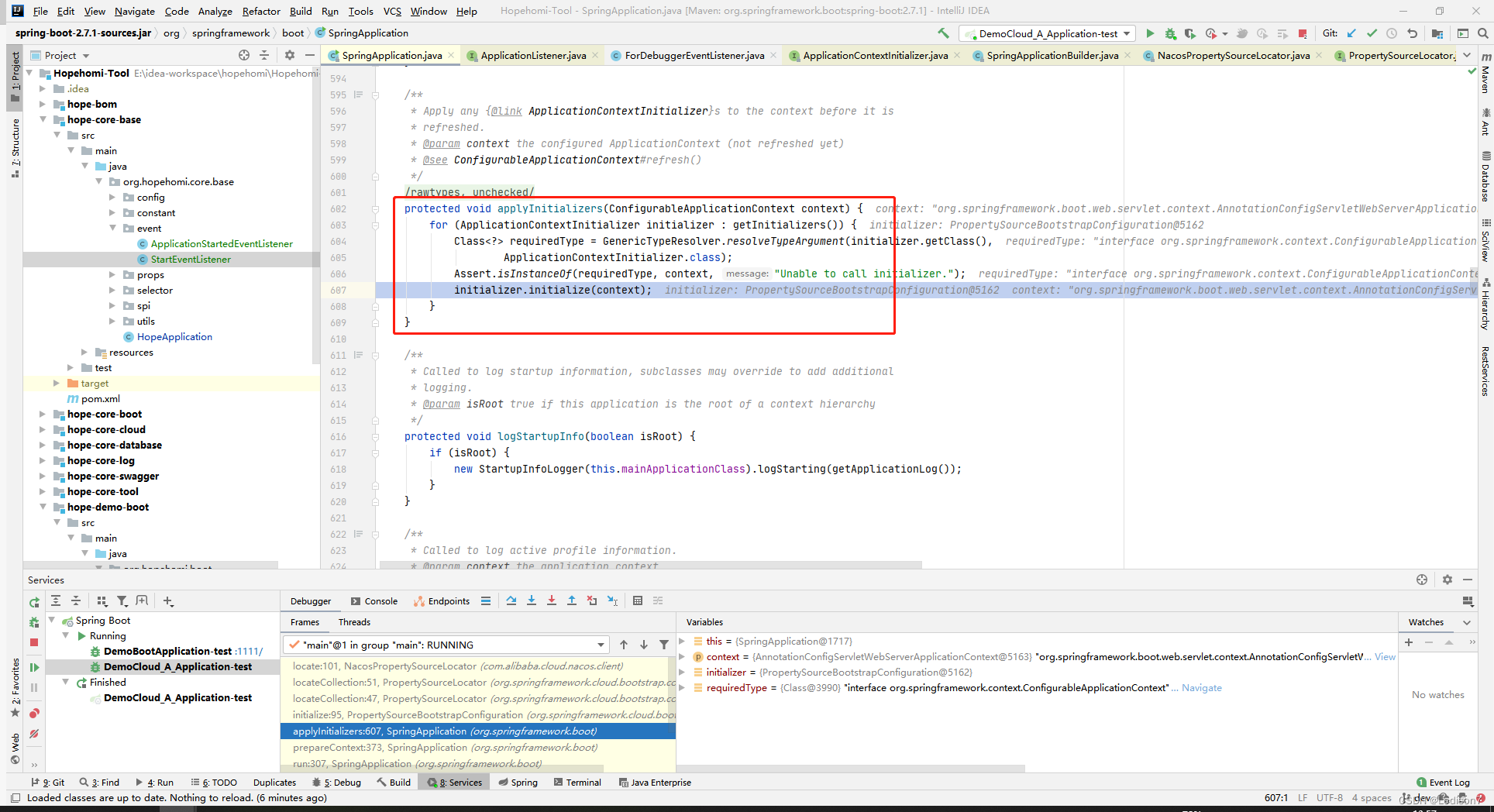Open Search Everywhere magnifier
Image resolution: width=1494 pixels, height=812 pixels.
pyautogui.click(x=1482, y=33)
